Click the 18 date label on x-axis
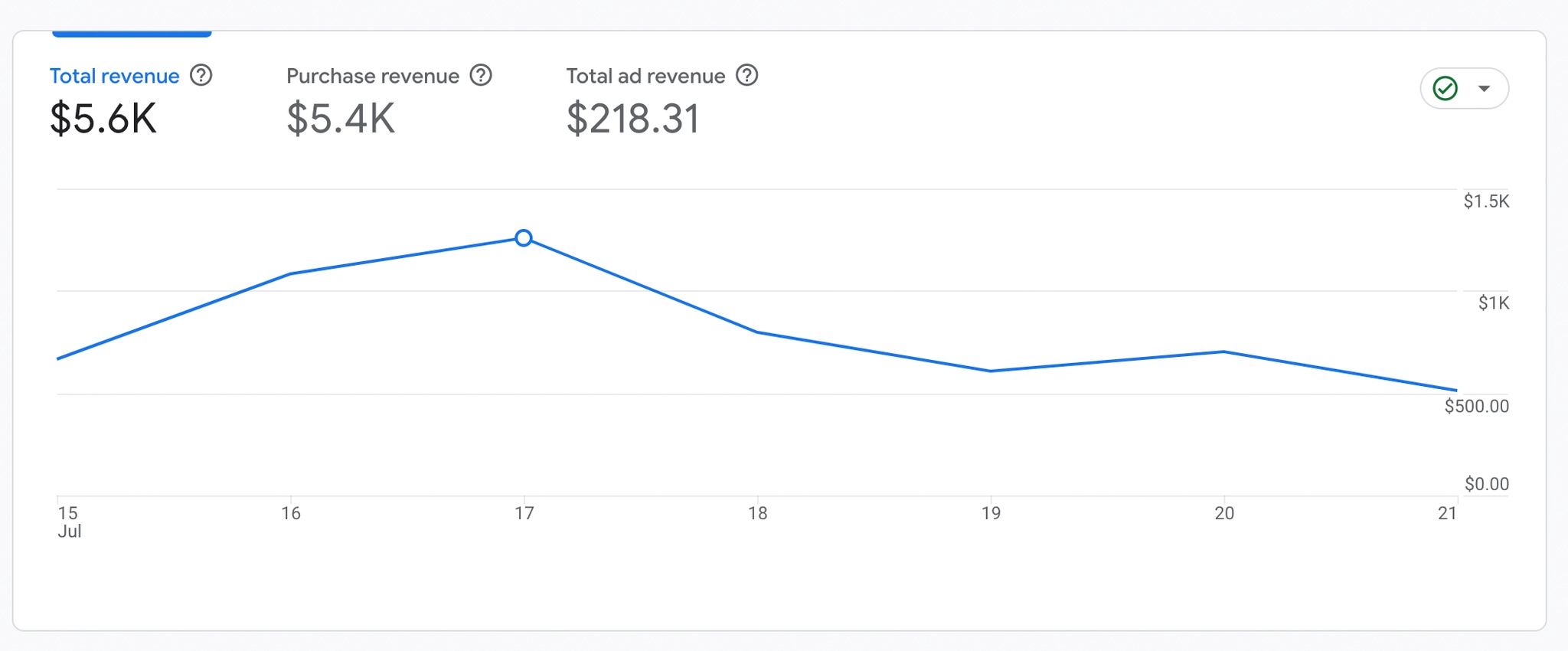 click(757, 513)
